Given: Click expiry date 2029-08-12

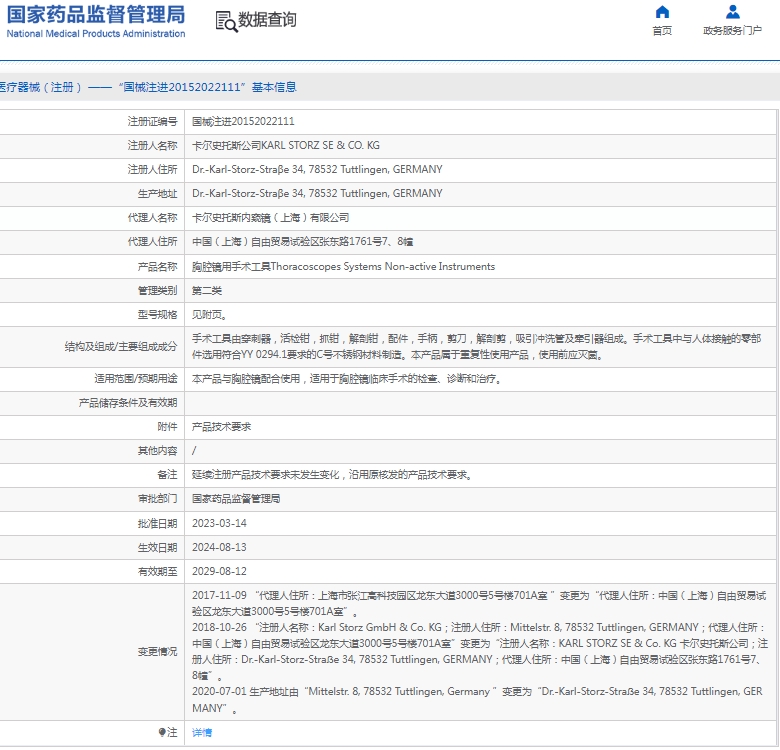Looking at the screenshot, I should click(x=219, y=571).
